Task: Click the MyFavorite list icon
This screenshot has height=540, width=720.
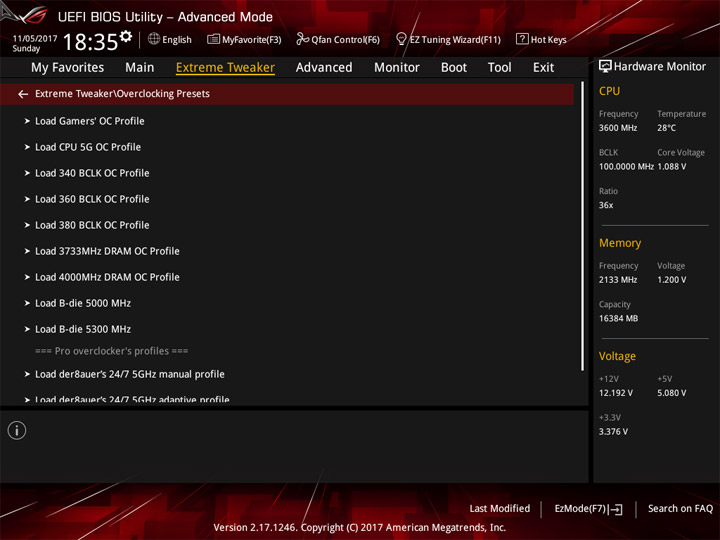Action: click(214, 39)
